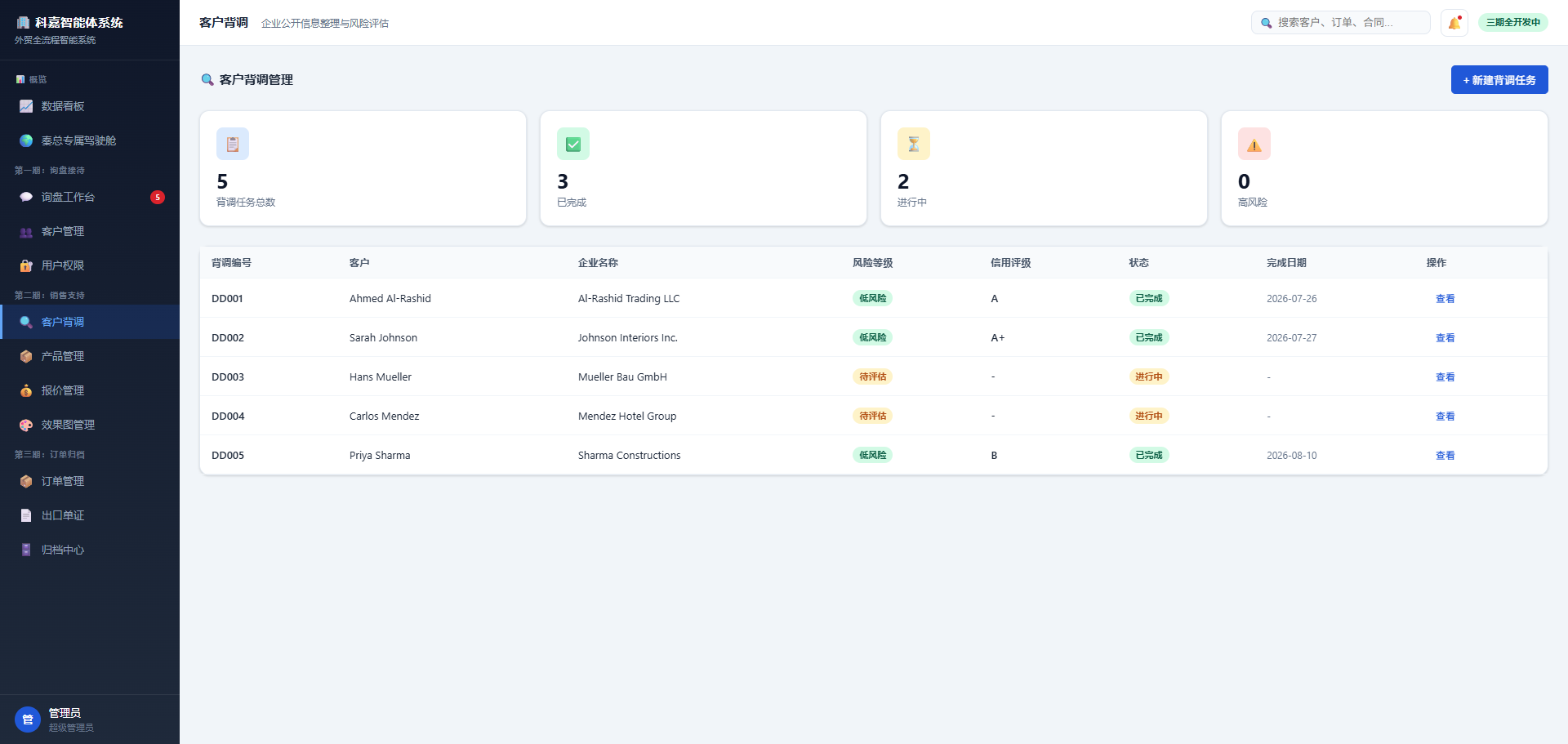Go to 询盘工作台 in sidebar
Image resolution: width=1568 pixels, height=744 pixels.
pyautogui.click(x=90, y=197)
